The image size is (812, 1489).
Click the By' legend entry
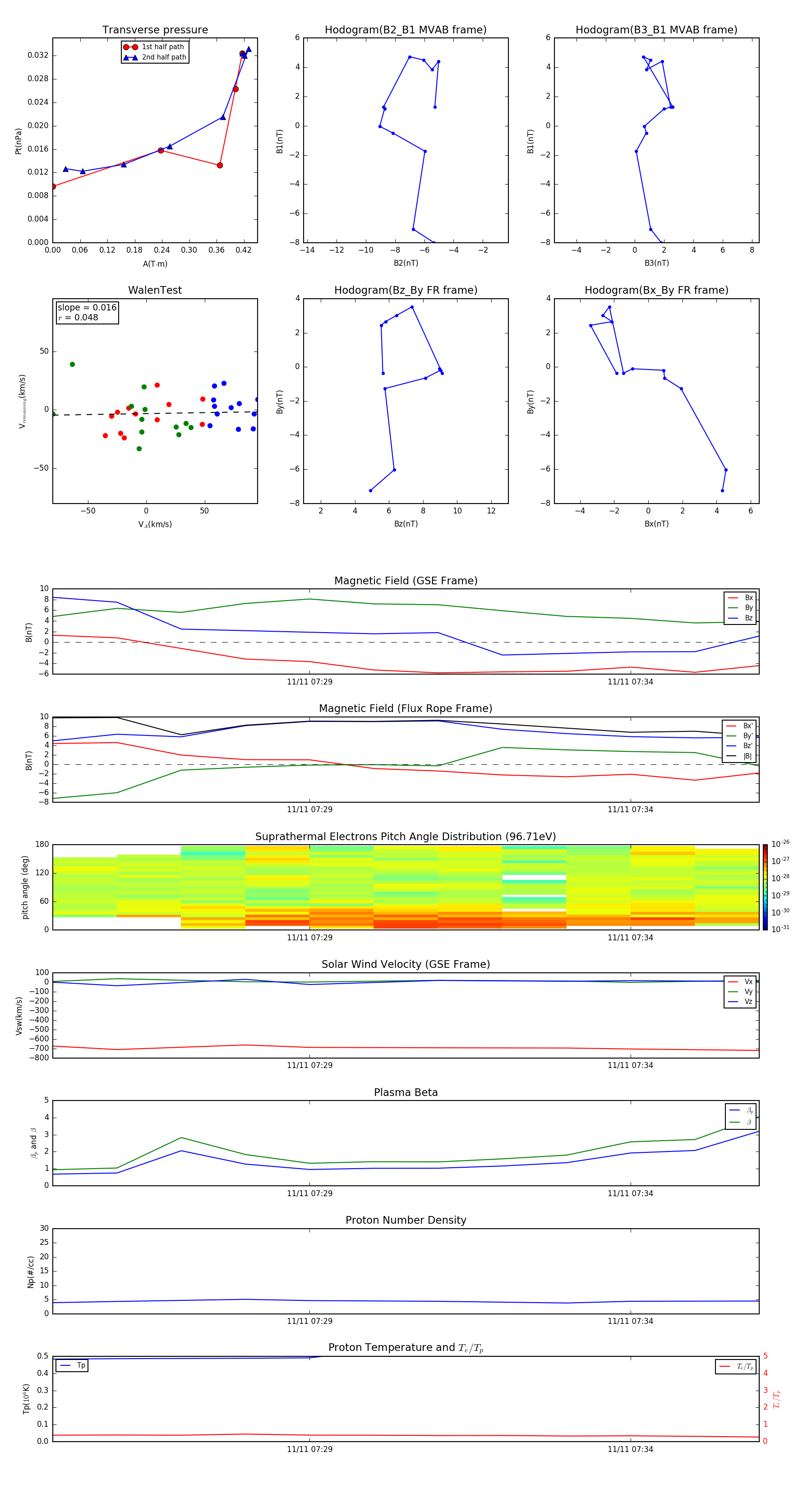(x=739, y=736)
